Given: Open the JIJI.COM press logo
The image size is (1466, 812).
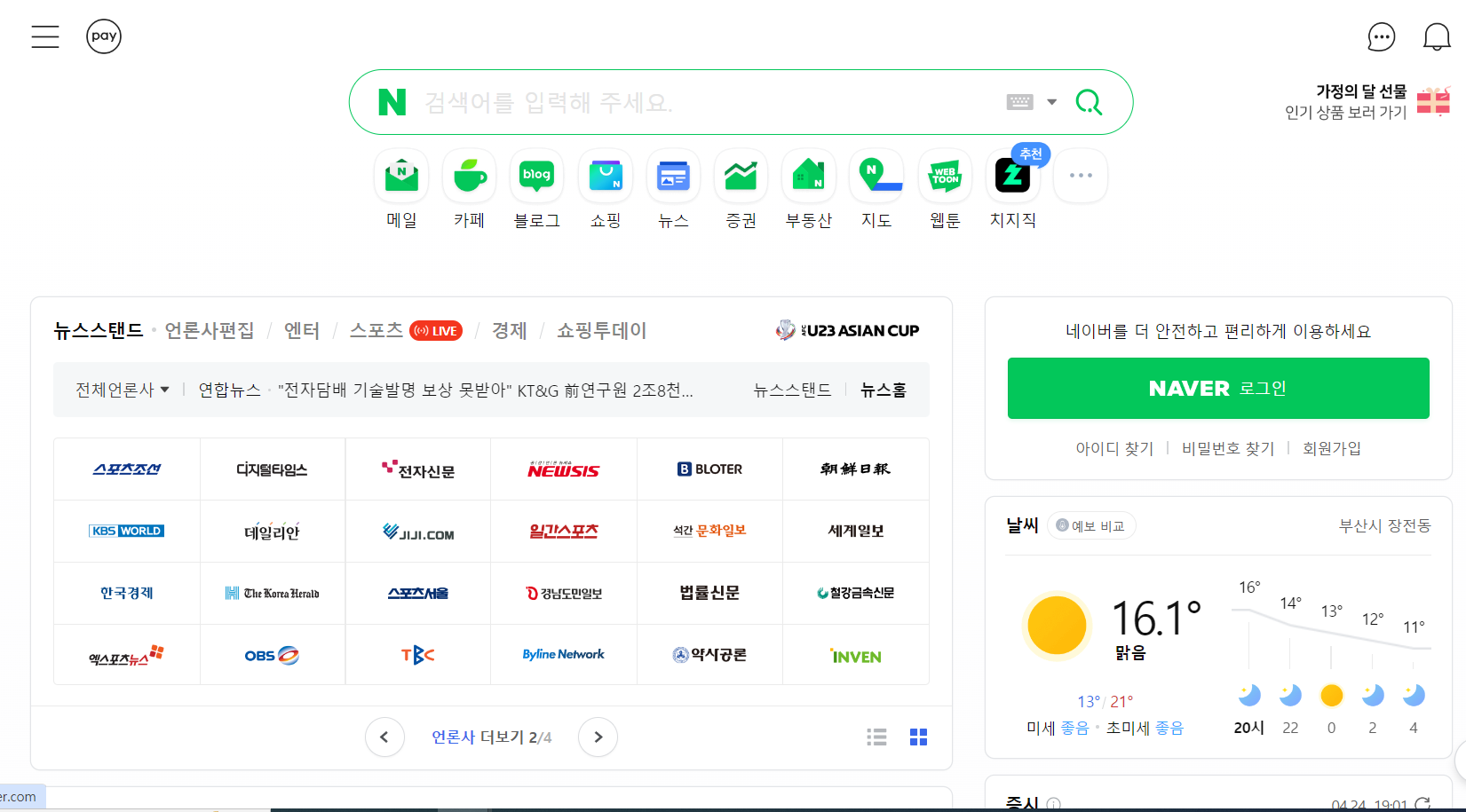Looking at the screenshot, I should click(x=417, y=531).
